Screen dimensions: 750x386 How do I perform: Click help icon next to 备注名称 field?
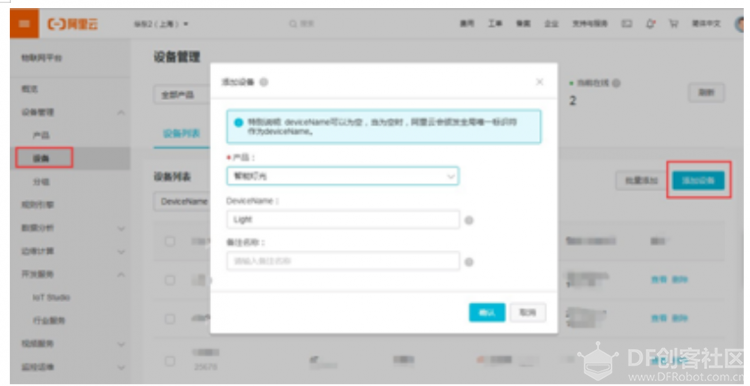coord(469,262)
